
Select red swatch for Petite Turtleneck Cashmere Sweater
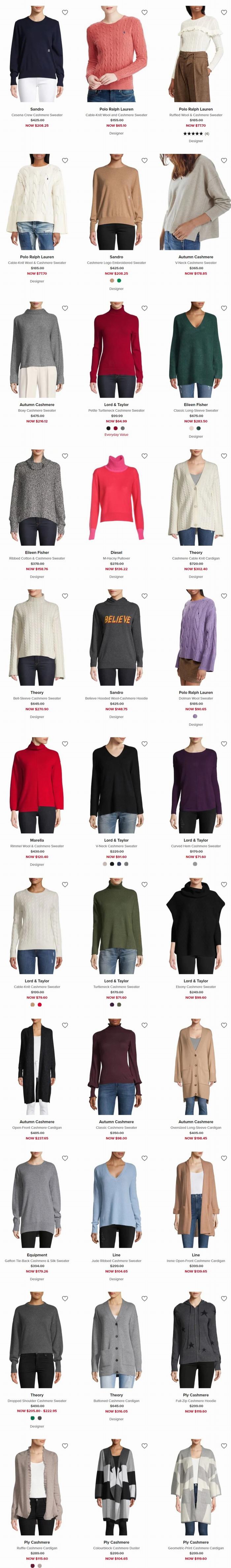click(x=116, y=428)
